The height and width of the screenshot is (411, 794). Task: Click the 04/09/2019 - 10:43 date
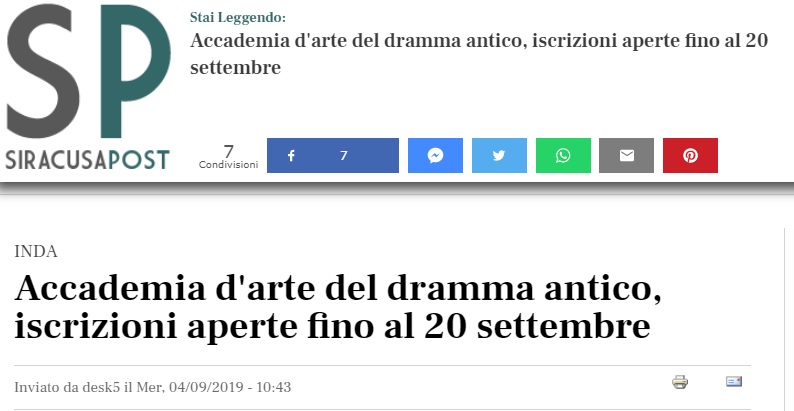230,388
